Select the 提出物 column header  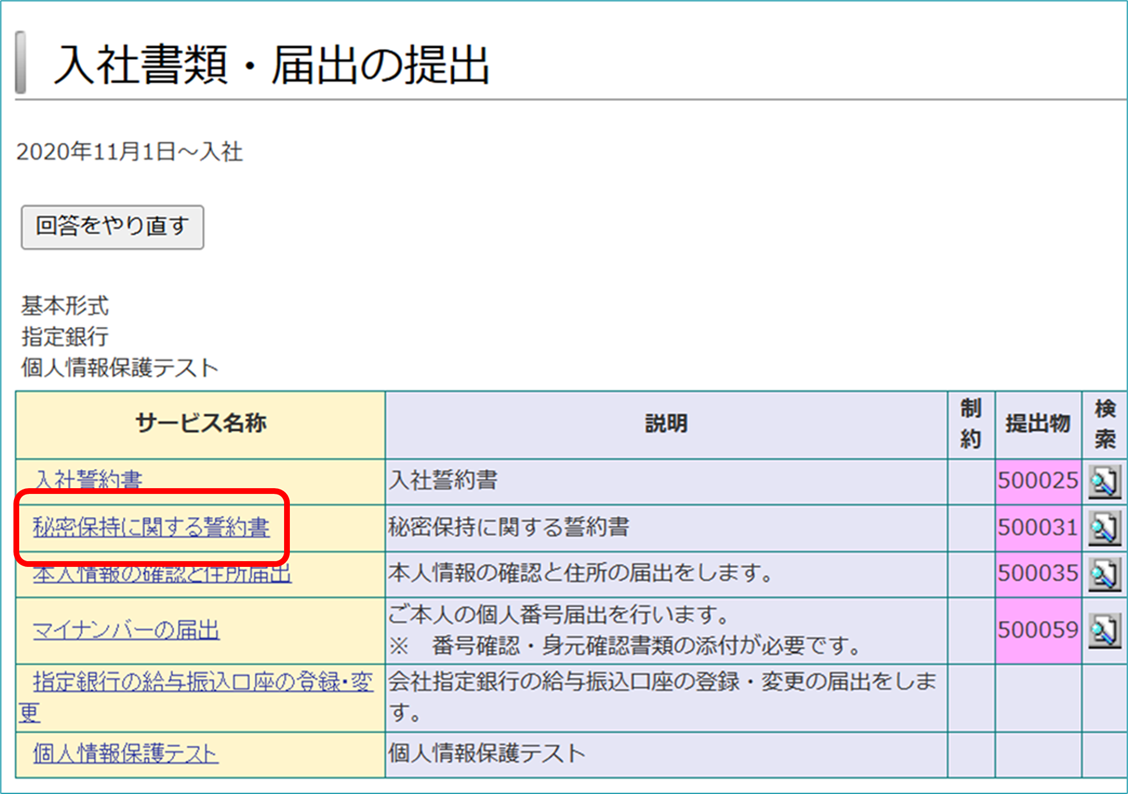point(1038,424)
